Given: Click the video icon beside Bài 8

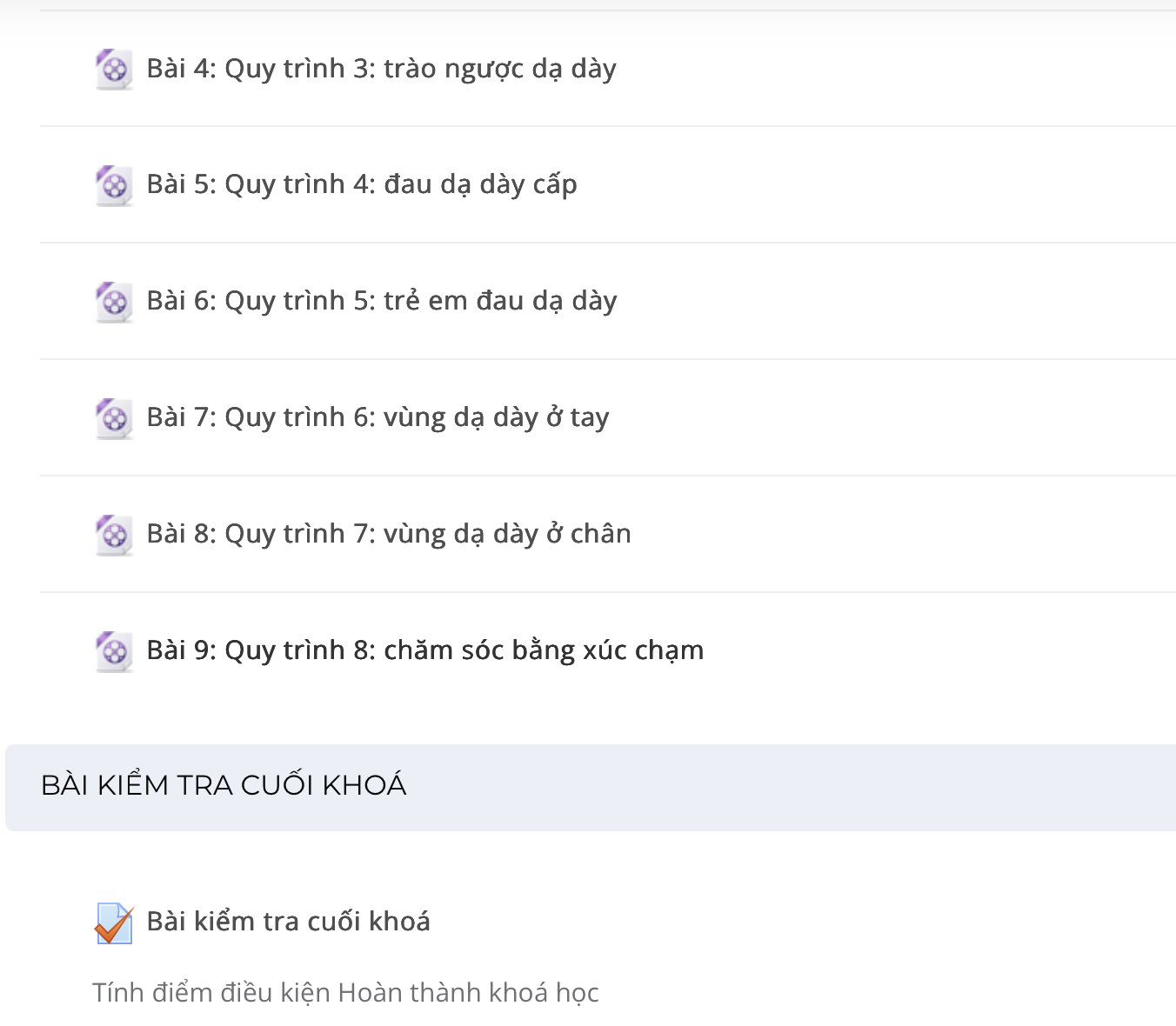Looking at the screenshot, I should [114, 535].
